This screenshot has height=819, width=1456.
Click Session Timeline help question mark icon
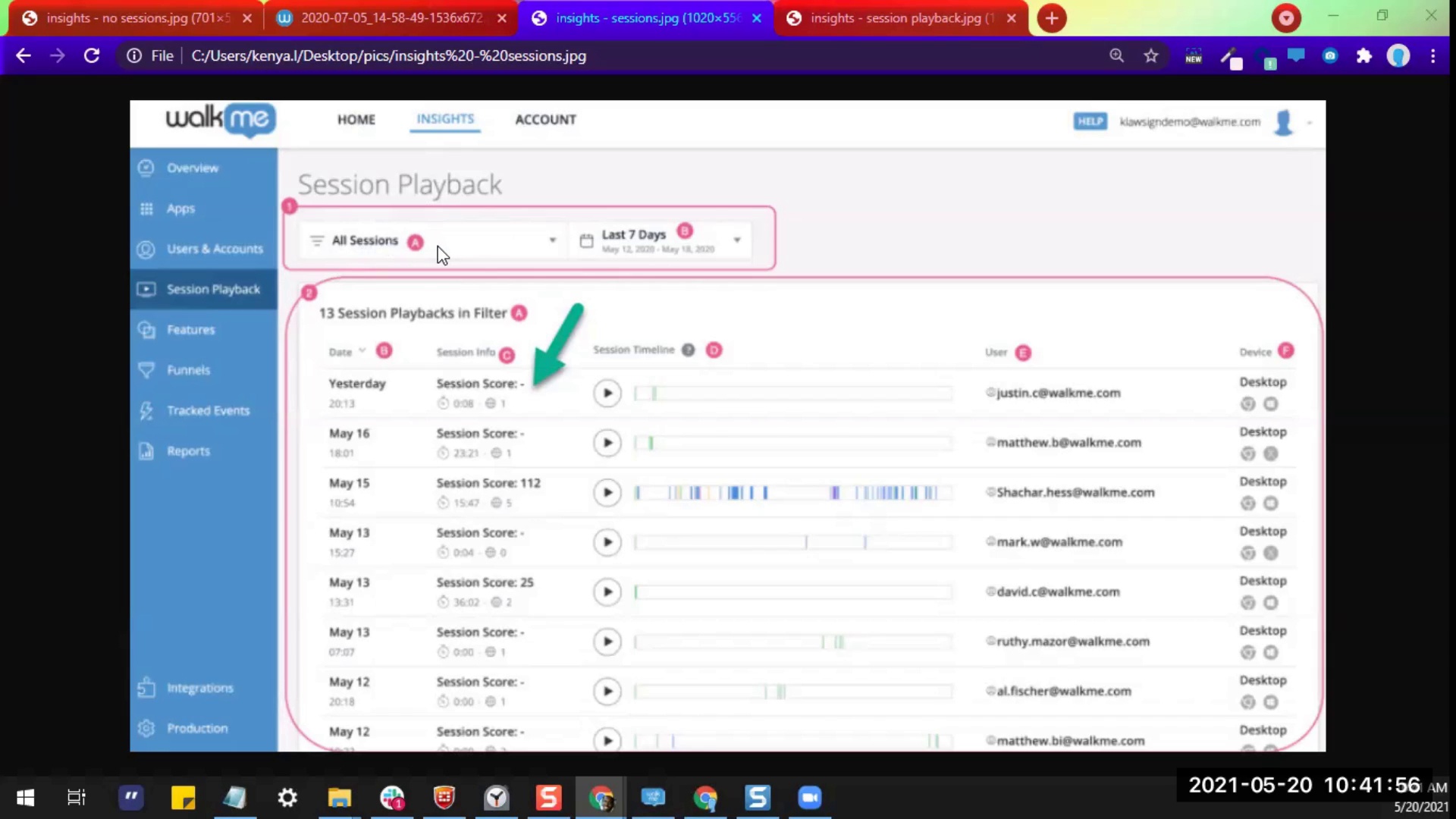pos(688,350)
